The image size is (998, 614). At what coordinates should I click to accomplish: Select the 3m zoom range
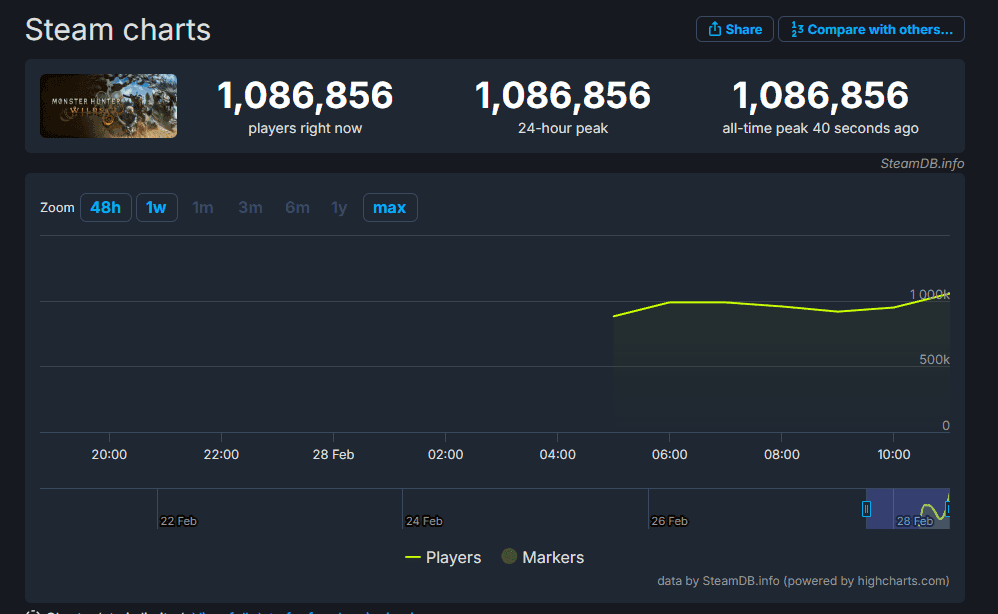tap(250, 207)
